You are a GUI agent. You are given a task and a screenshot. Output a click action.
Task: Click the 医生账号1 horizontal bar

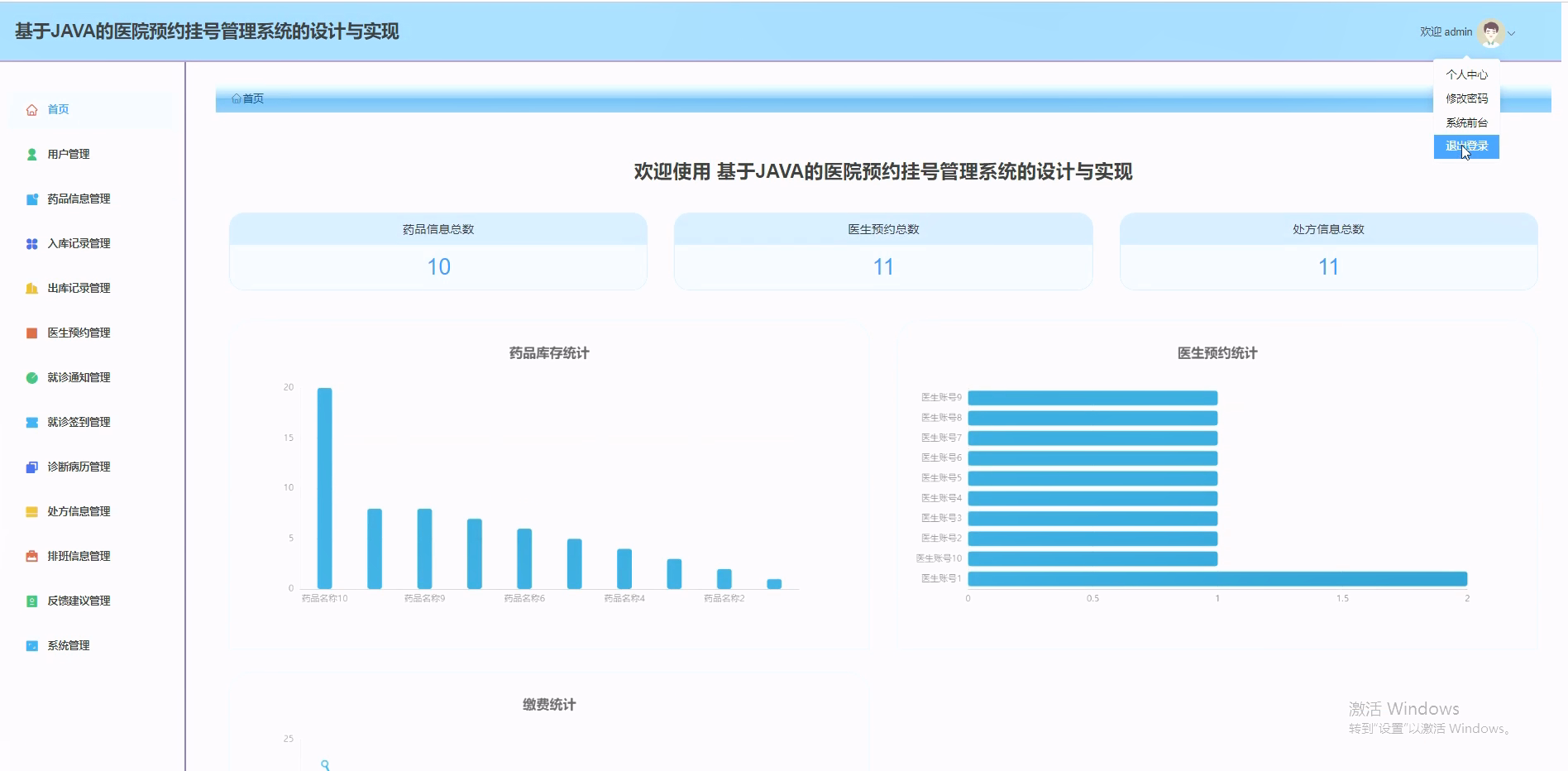(x=1217, y=579)
